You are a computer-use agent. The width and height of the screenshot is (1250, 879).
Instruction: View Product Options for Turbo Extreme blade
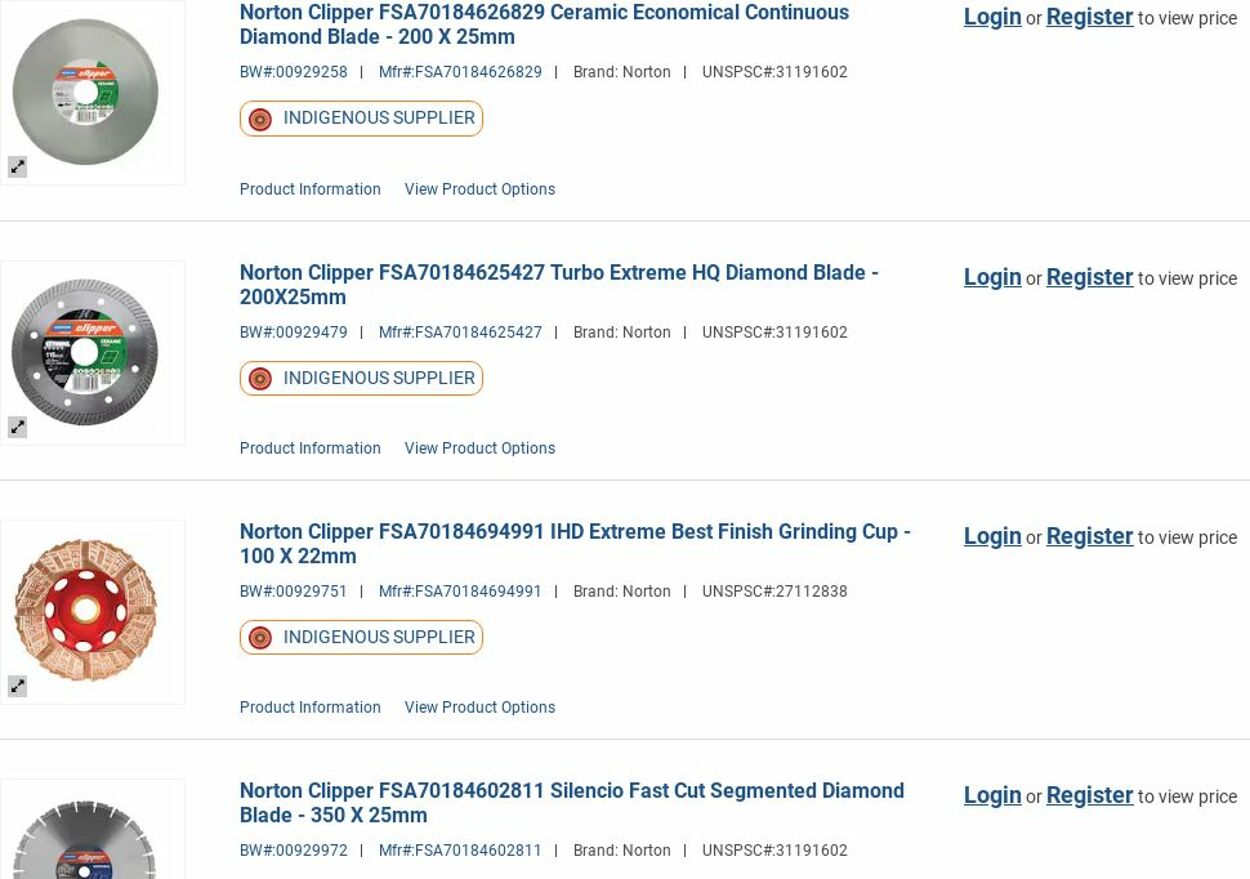pyautogui.click(x=479, y=448)
